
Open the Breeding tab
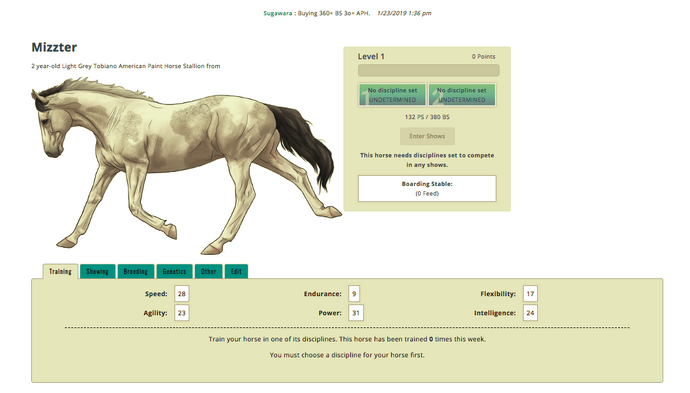136,271
